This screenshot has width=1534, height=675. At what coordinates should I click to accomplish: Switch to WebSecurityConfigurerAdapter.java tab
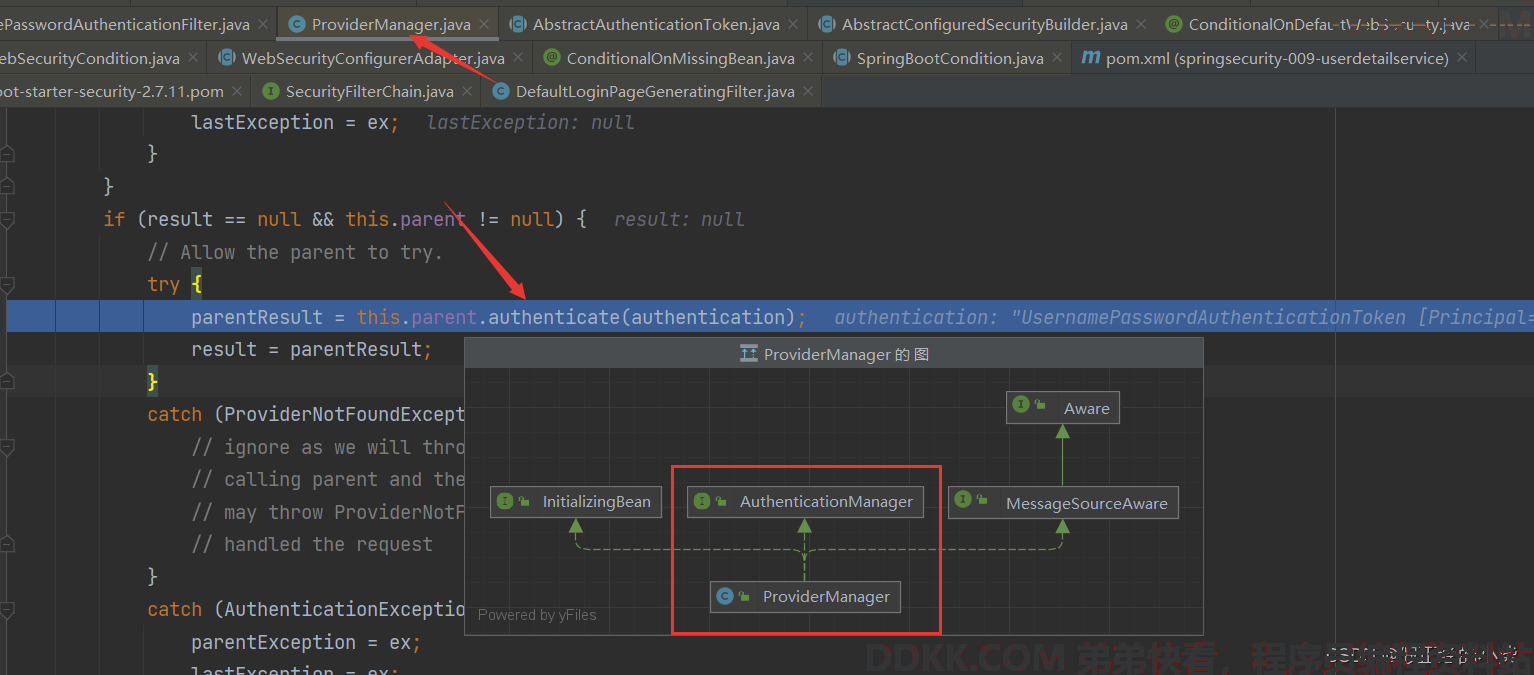372,58
